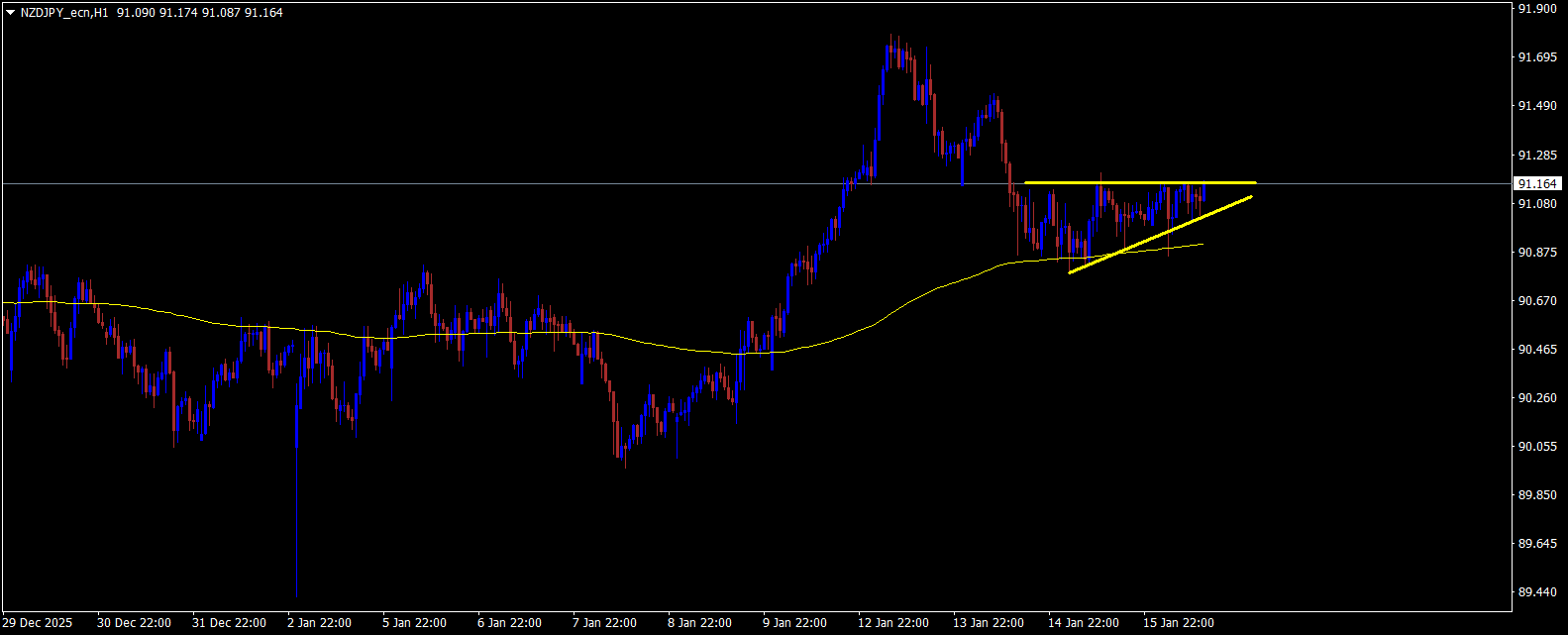Click the 90.670 price scale label
The height and width of the screenshot is (635, 1568).
tap(1538, 301)
